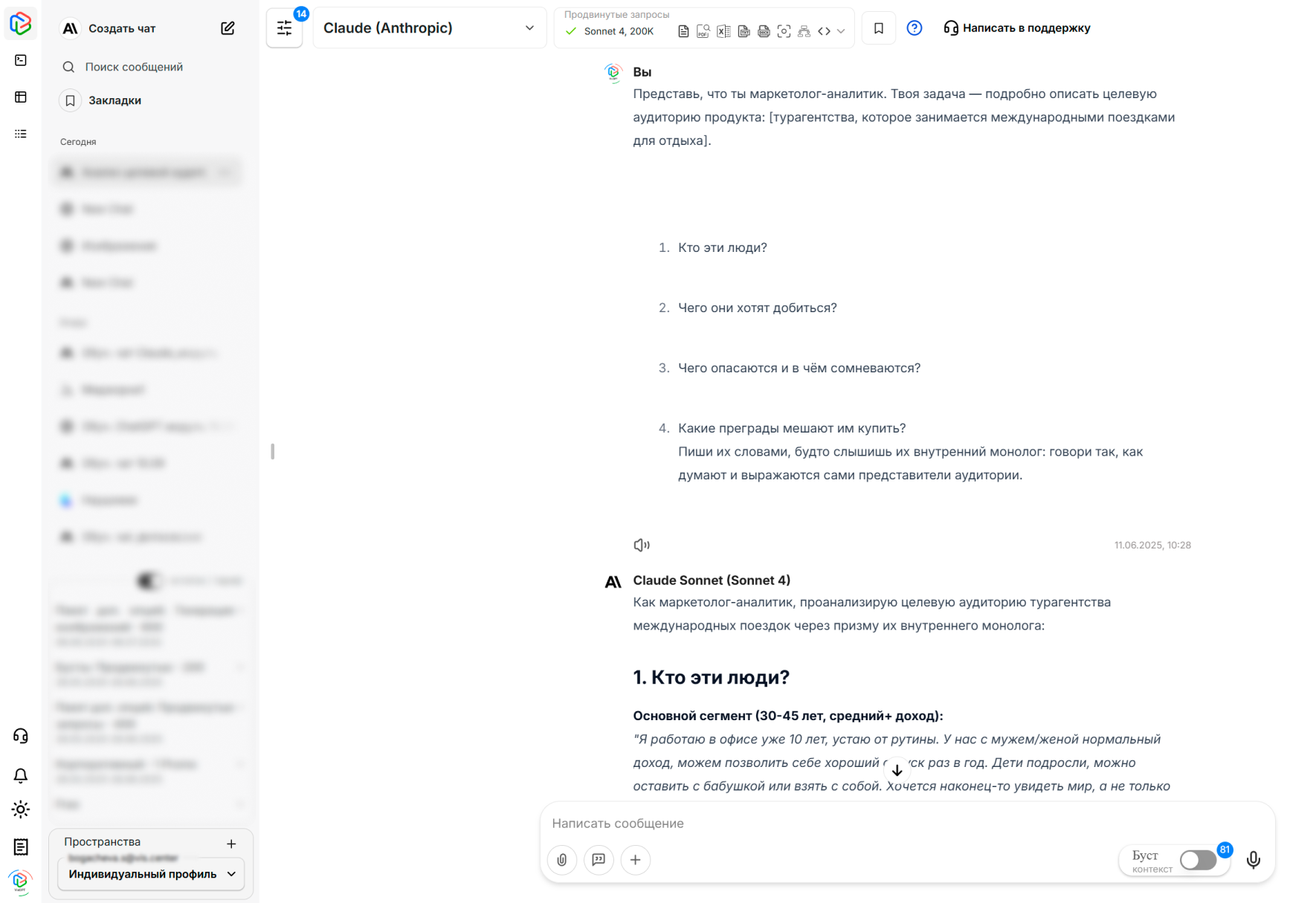The width and height of the screenshot is (1316, 903).
Task: Click Основной сегмент (30-45 лет) bold text
Action: [x=787, y=716]
